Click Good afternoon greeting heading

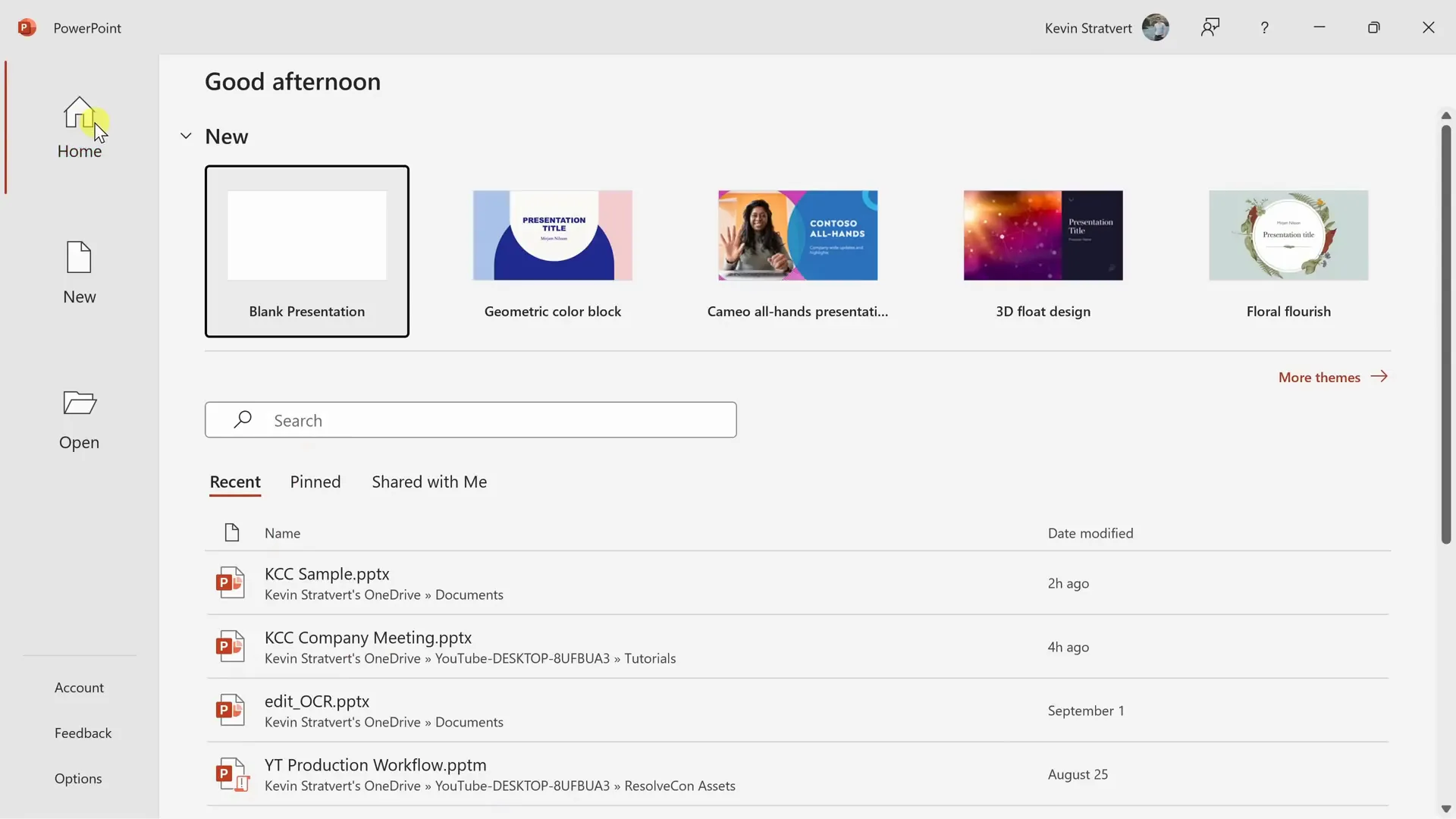(x=293, y=81)
